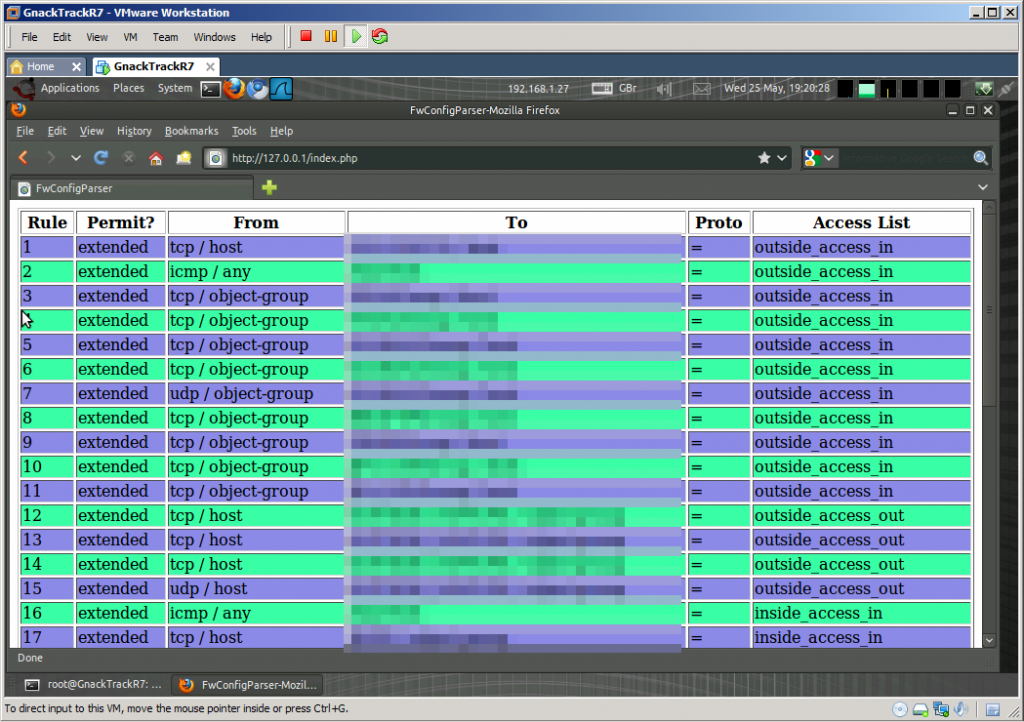Click the Chromium browser launcher icon

coord(258,89)
